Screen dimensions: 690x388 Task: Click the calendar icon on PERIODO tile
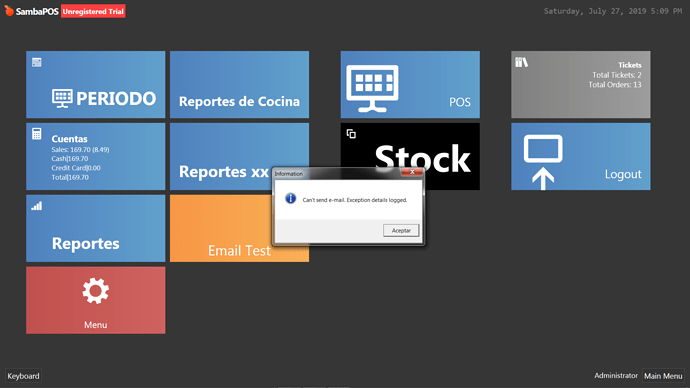[x=37, y=62]
